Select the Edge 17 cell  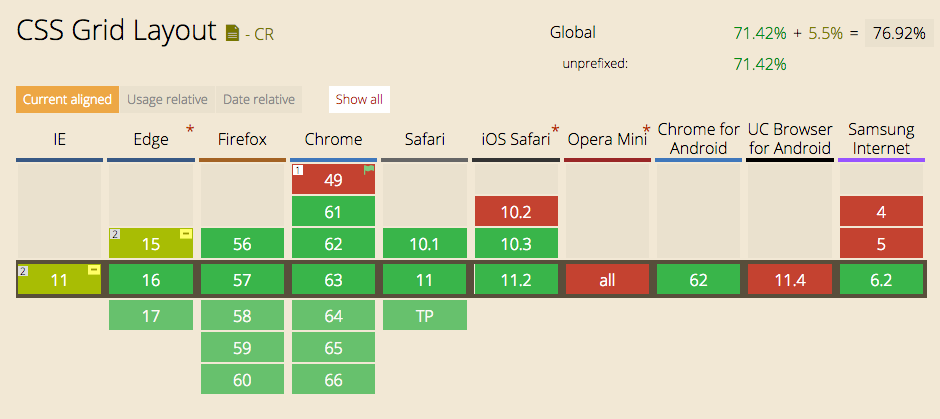tap(151, 315)
